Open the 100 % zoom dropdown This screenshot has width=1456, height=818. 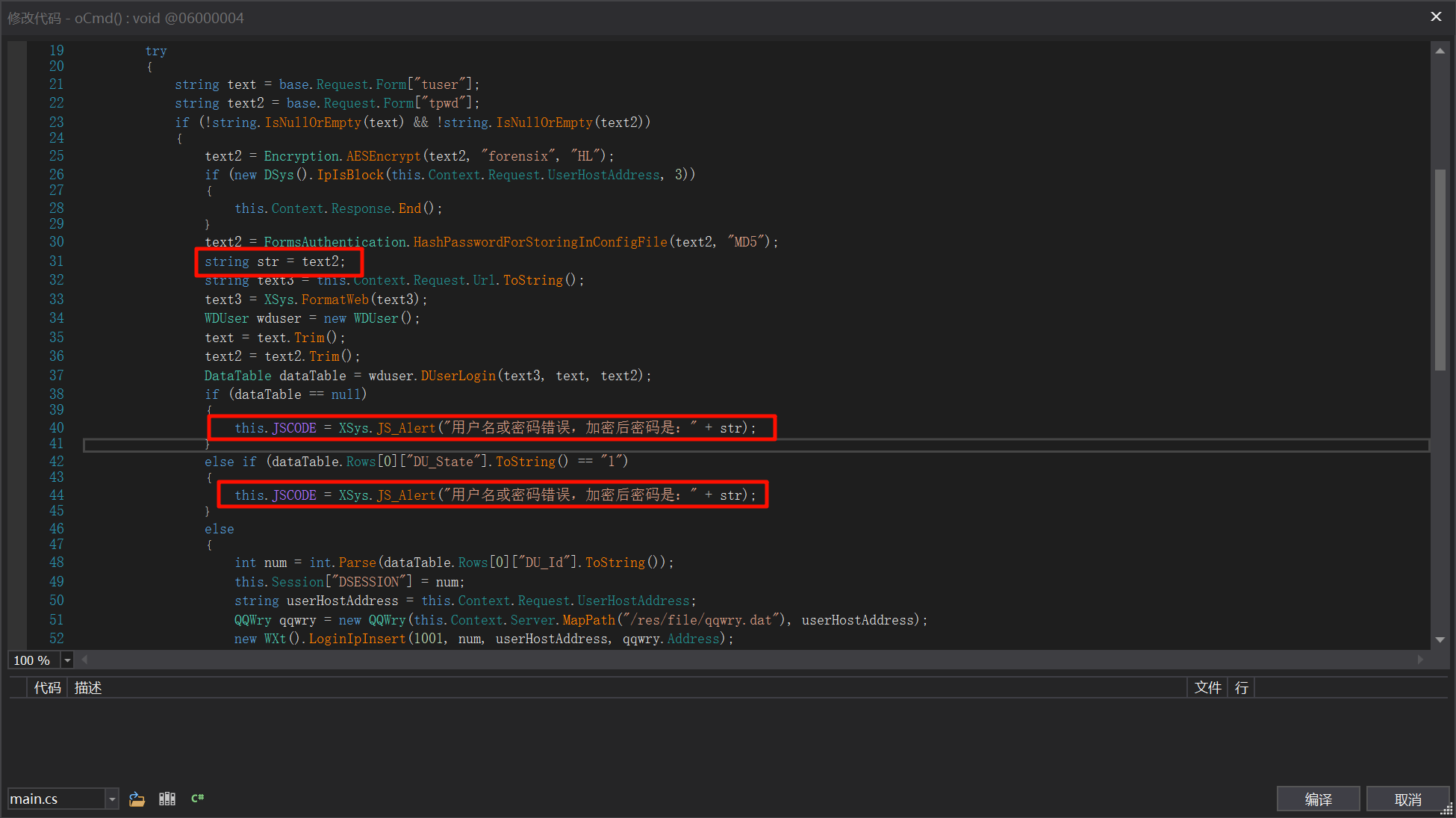tap(67, 660)
